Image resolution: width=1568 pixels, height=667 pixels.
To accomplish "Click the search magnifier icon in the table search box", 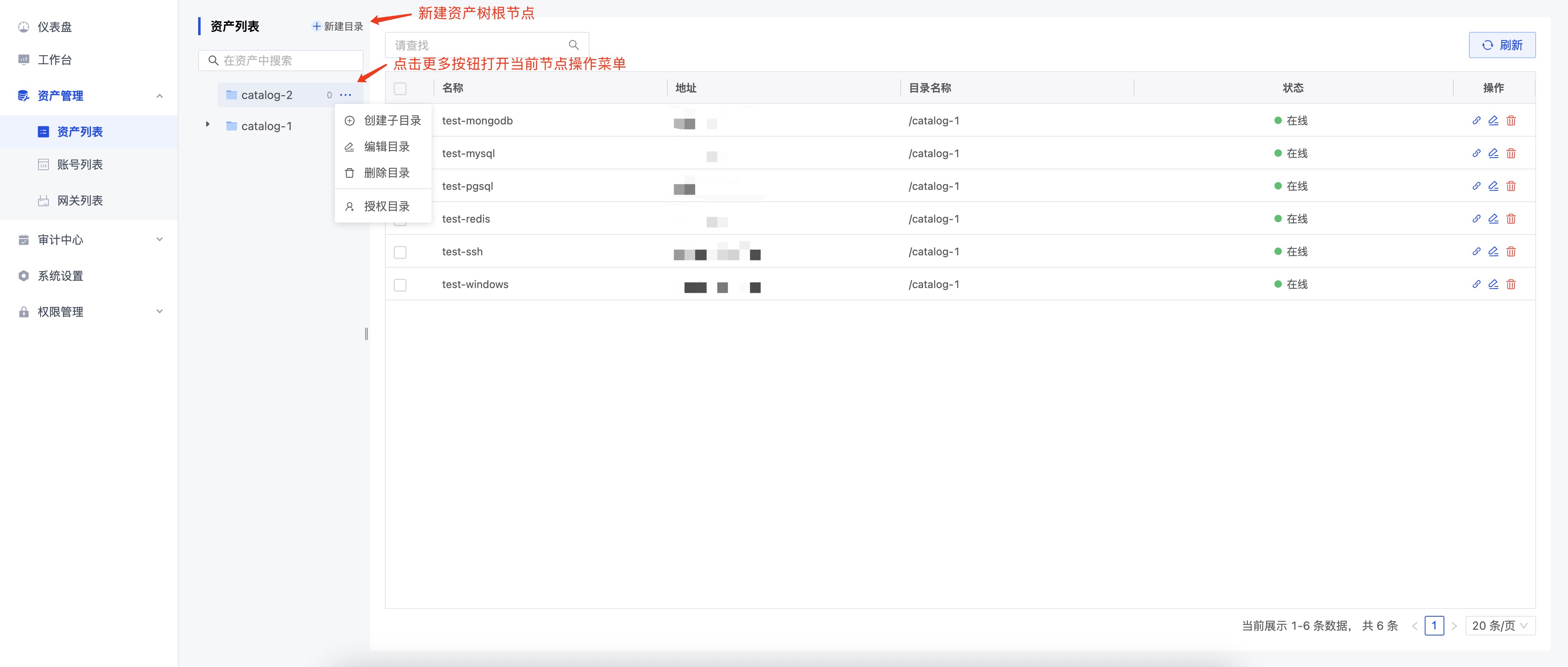I will coord(574,45).
